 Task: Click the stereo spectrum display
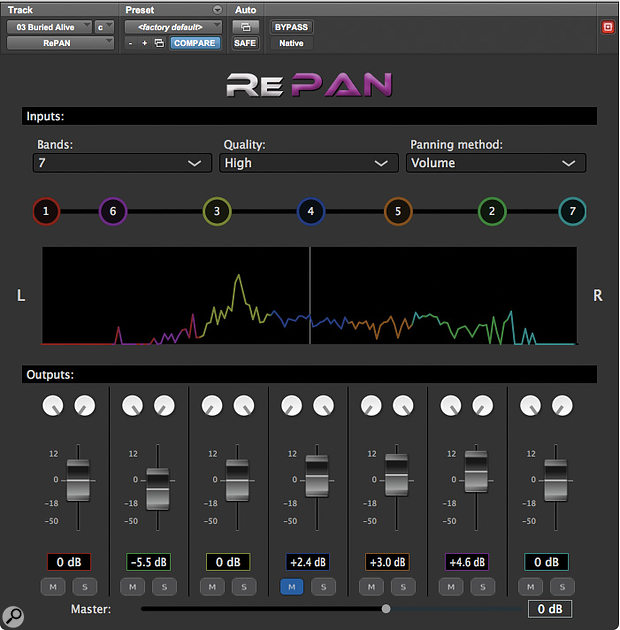pos(309,296)
